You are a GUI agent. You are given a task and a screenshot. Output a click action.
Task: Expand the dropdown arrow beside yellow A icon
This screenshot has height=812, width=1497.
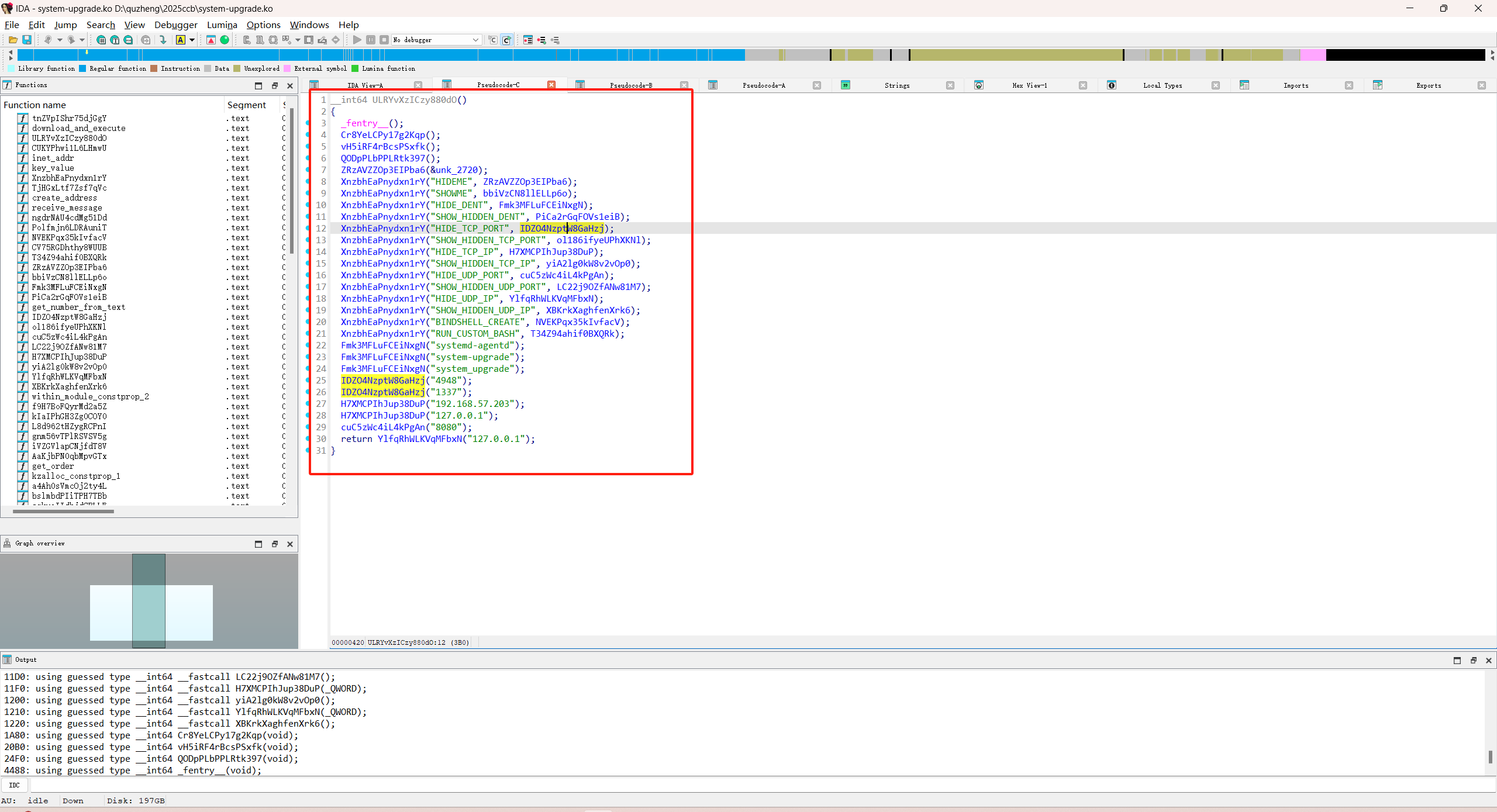[x=192, y=40]
